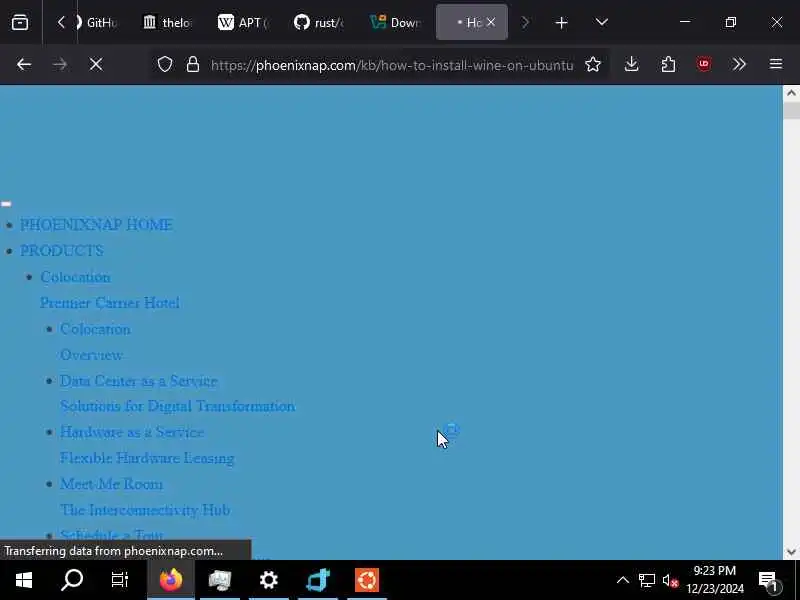Open the Colocation Overview link
The height and width of the screenshot is (600, 800).
click(95, 342)
